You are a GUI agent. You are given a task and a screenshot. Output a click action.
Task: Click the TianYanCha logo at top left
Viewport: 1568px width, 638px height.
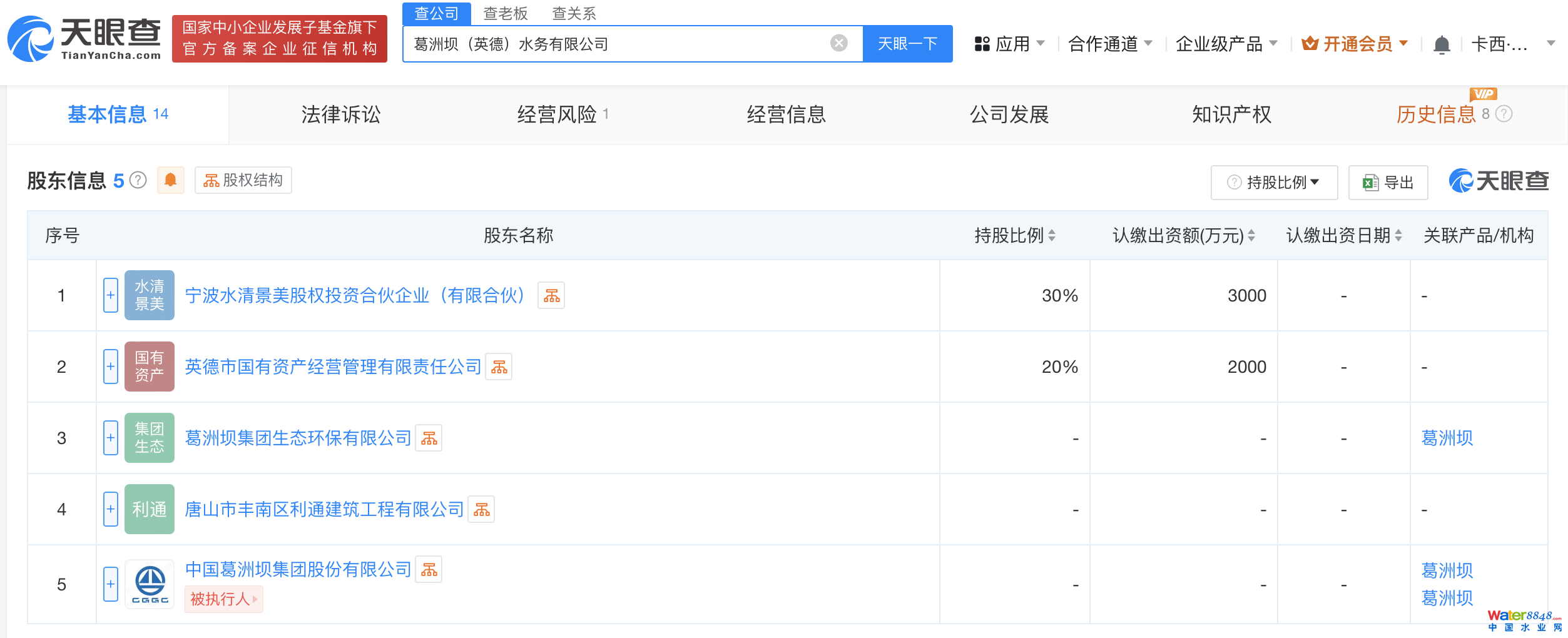(84, 39)
